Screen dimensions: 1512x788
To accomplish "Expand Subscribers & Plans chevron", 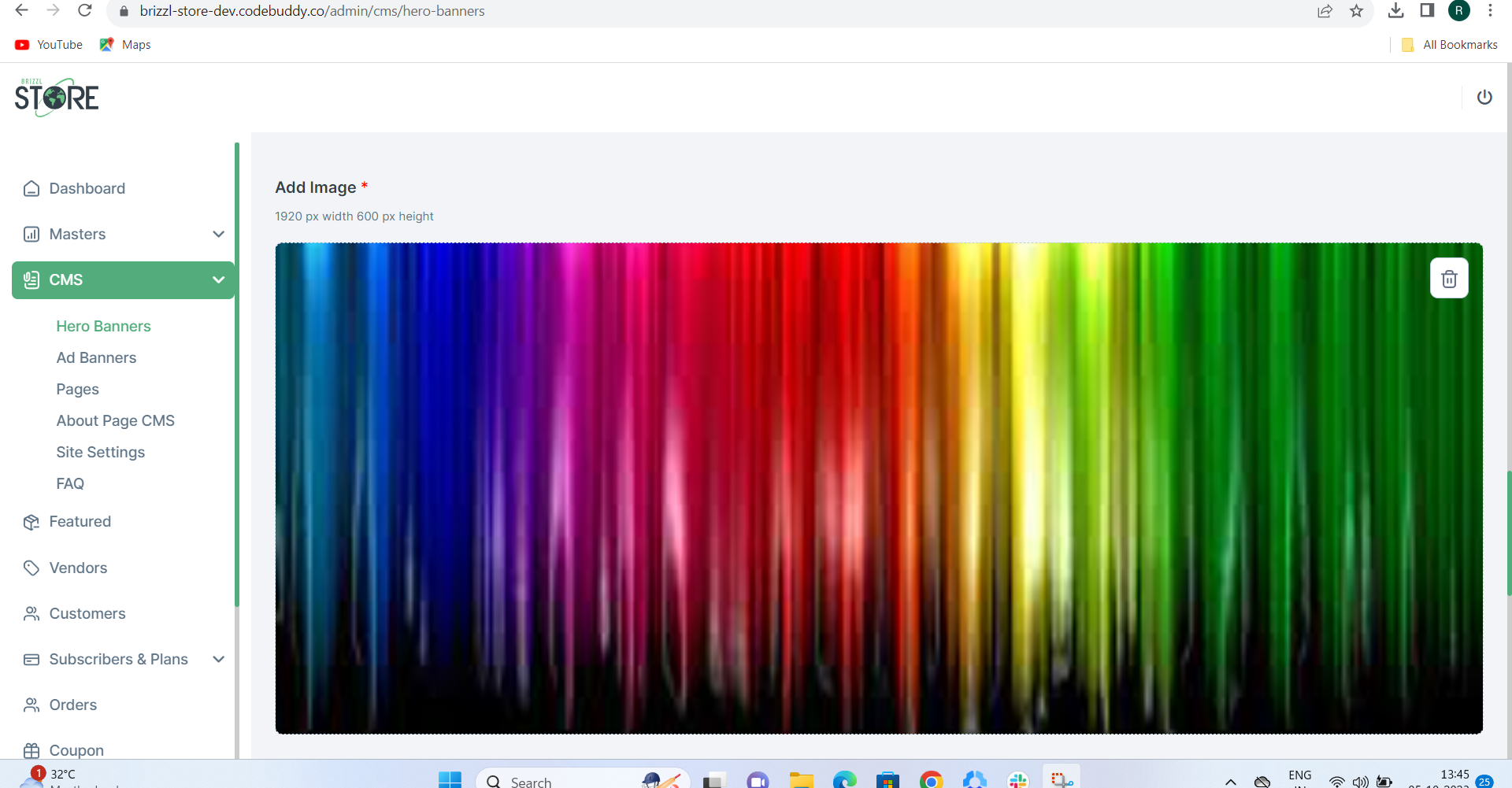I will [x=219, y=659].
